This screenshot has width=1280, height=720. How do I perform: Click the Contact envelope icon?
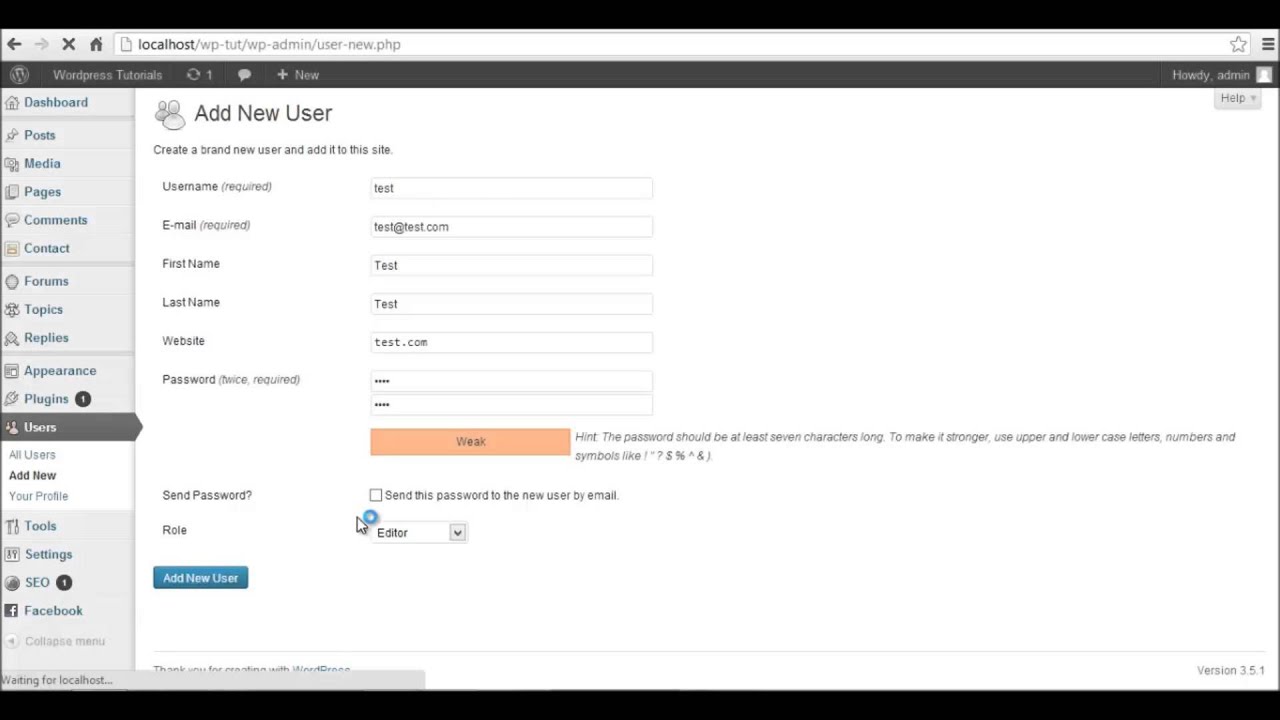click(11, 248)
